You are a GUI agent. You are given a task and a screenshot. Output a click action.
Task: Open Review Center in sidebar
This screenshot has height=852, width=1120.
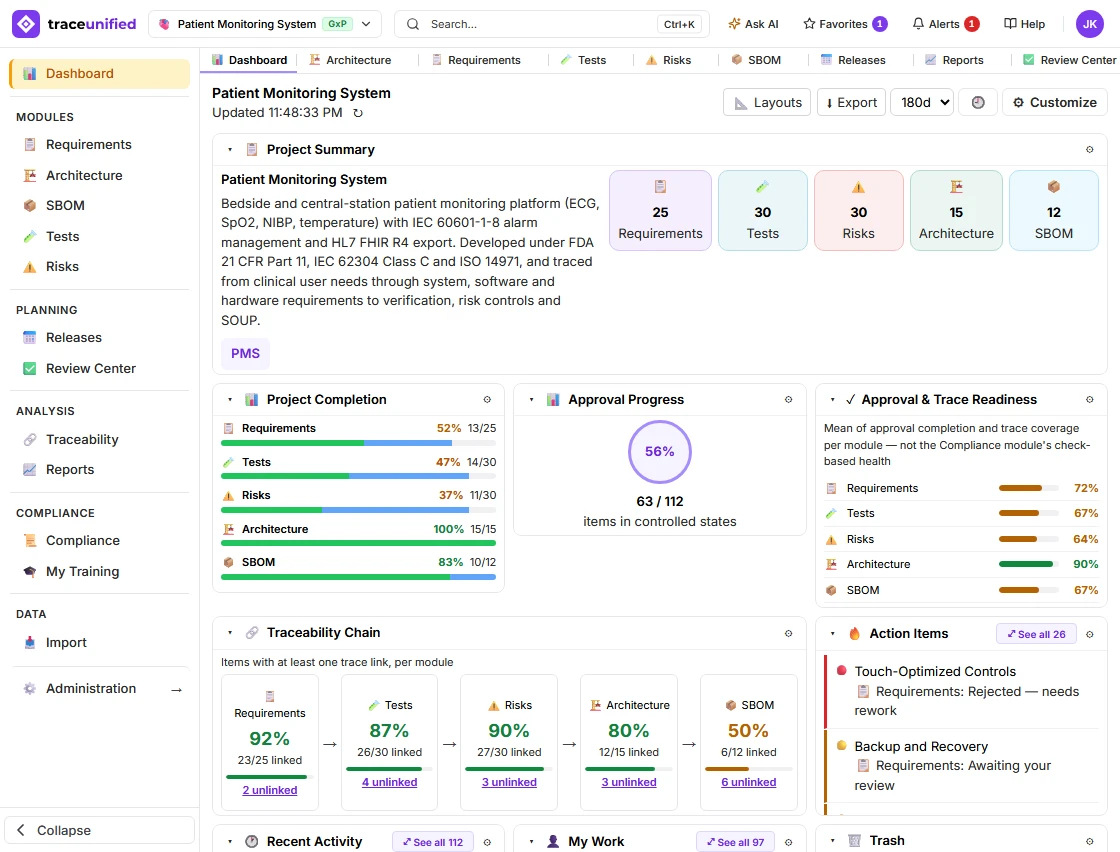click(99, 369)
